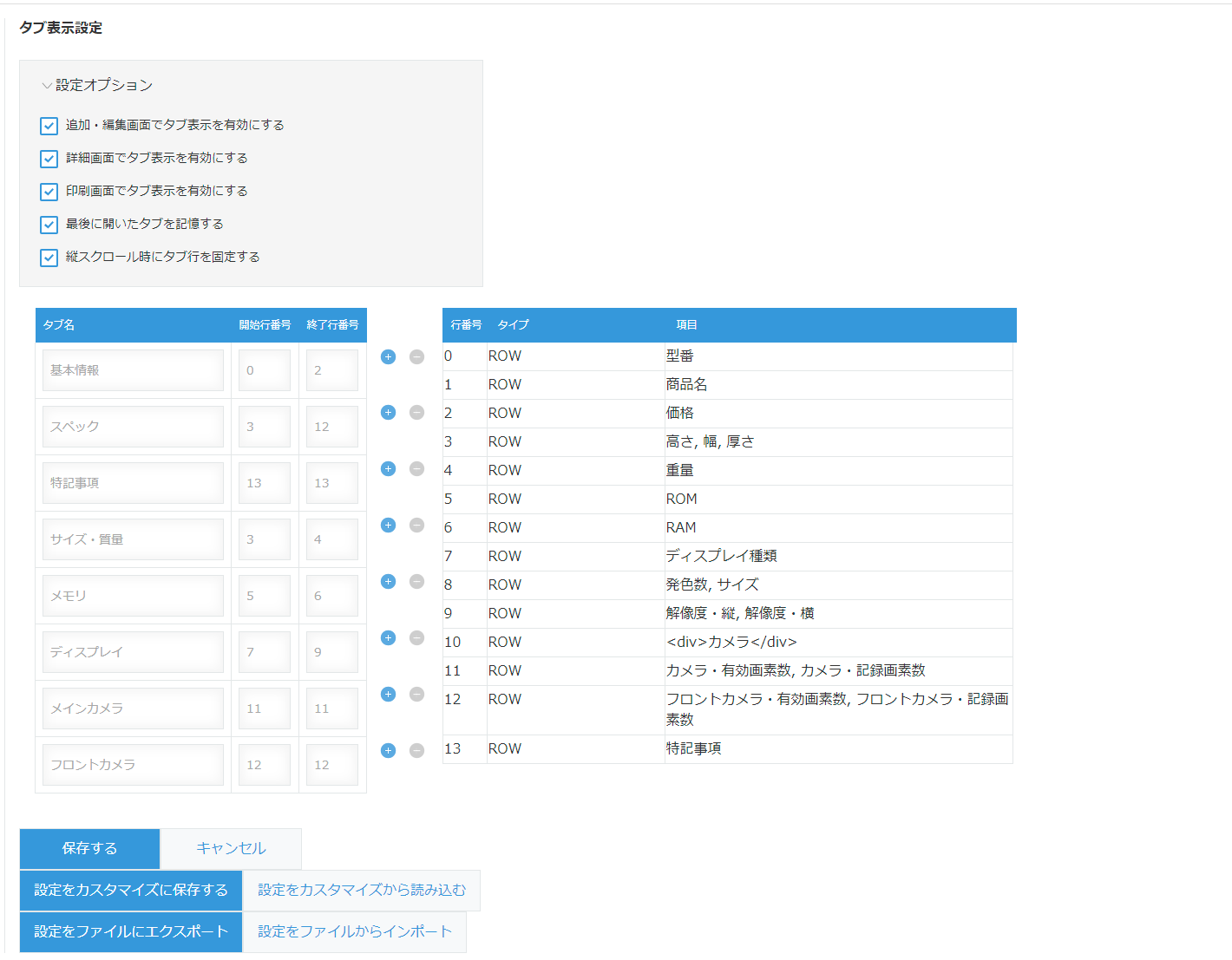Remove the サイズ・質量 tab row
Screen dimensions: 1232x960
pos(416,526)
